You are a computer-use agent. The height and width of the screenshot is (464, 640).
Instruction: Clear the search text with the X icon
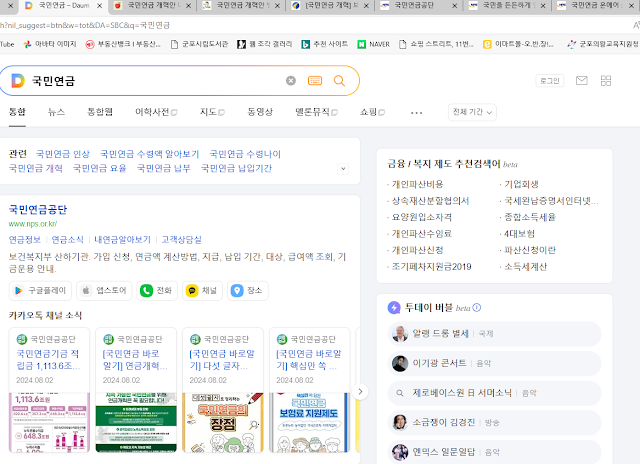(x=291, y=81)
